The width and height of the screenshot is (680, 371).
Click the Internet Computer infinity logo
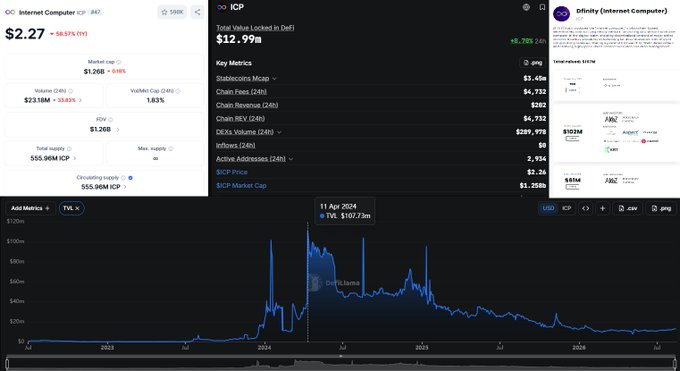pos(10,12)
